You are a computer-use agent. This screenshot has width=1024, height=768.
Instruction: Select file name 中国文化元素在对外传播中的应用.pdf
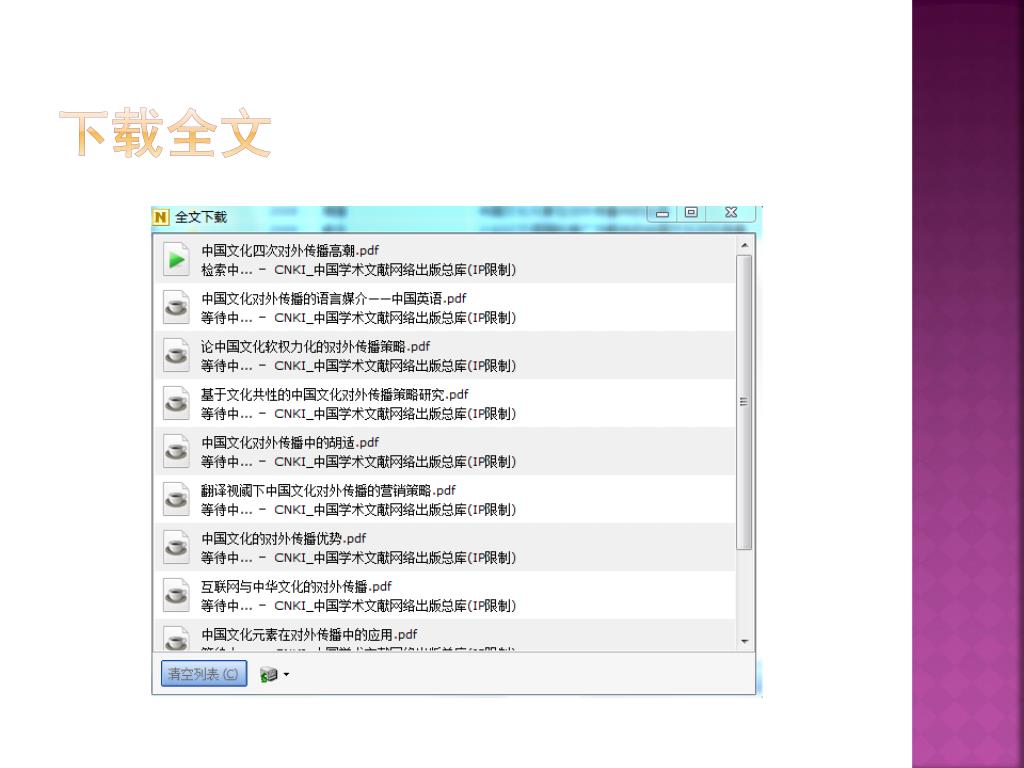pos(309,635)
